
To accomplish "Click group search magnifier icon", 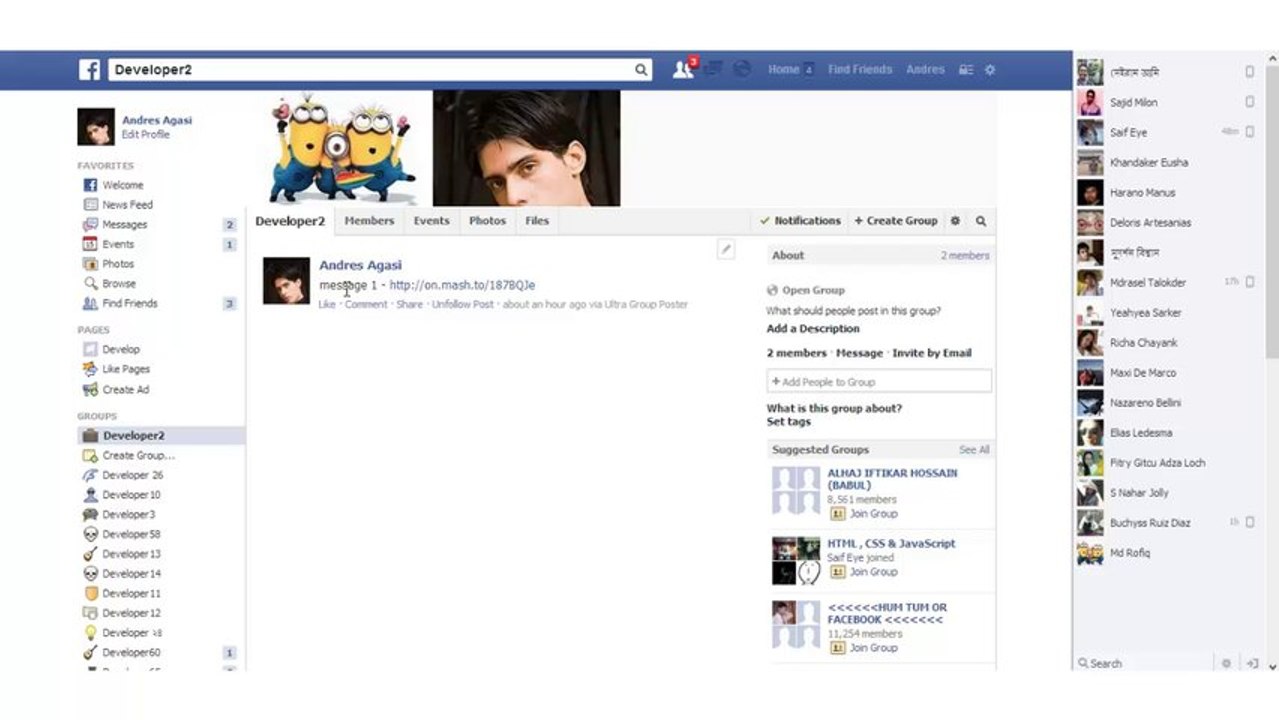I will [981, 221].
